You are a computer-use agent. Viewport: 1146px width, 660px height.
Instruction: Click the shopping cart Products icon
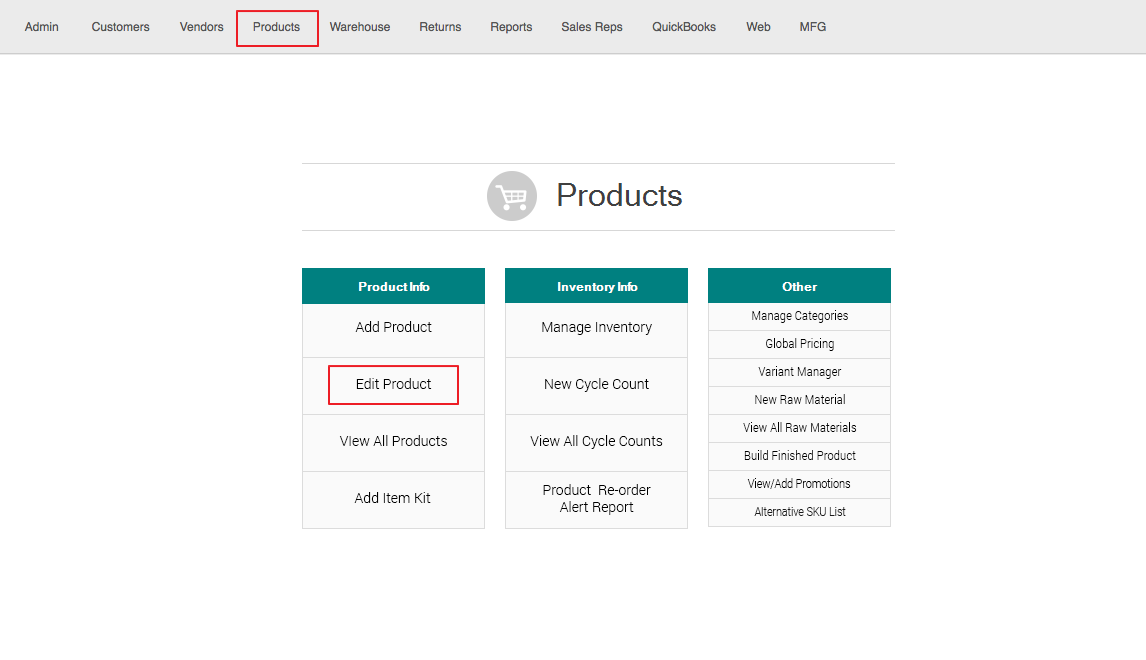tap(511, 196)
